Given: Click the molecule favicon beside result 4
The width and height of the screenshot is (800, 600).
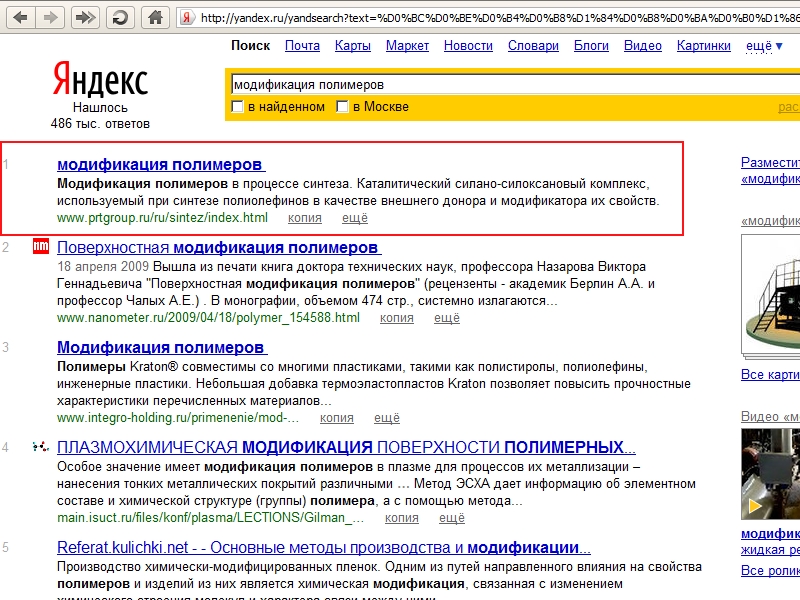Looking at the screenshot, I should tap(41, 447).
